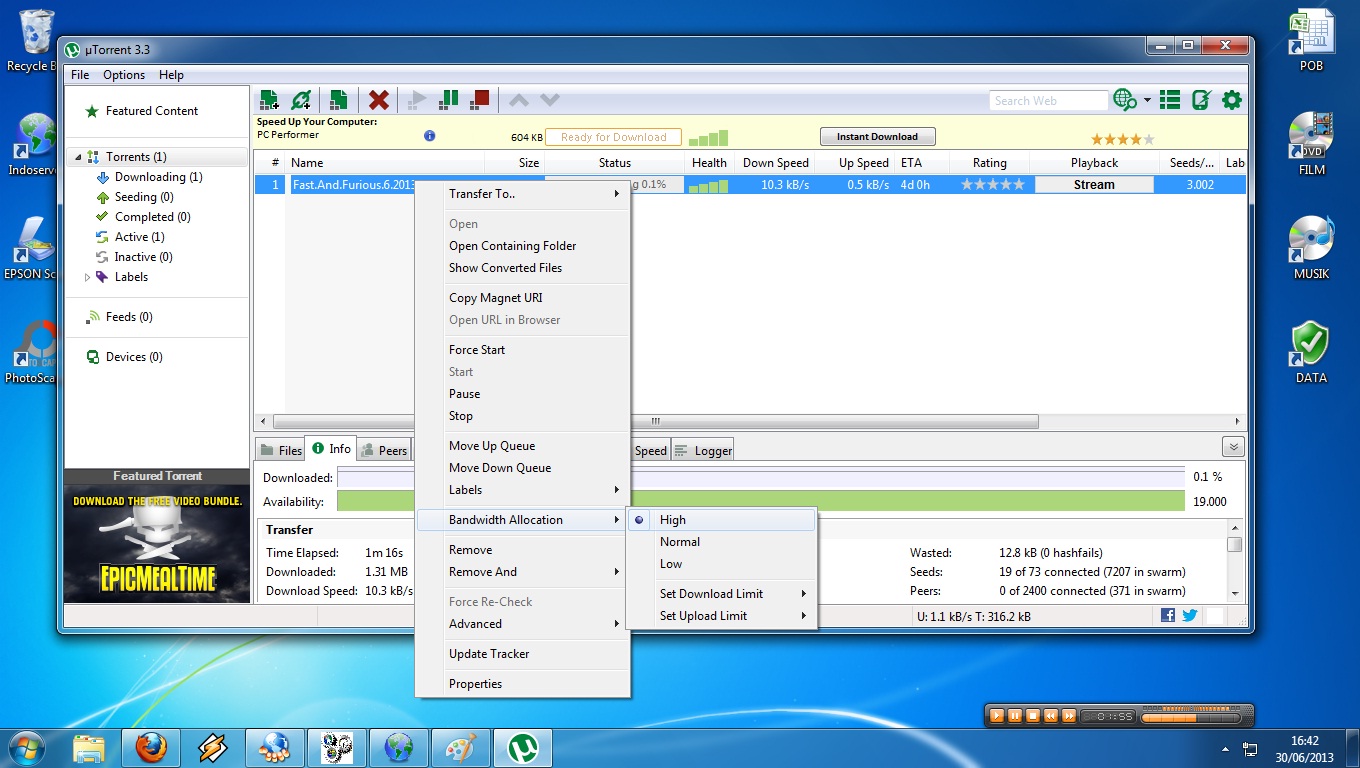Open the Set Download Limit submenu

coord(722,594)
